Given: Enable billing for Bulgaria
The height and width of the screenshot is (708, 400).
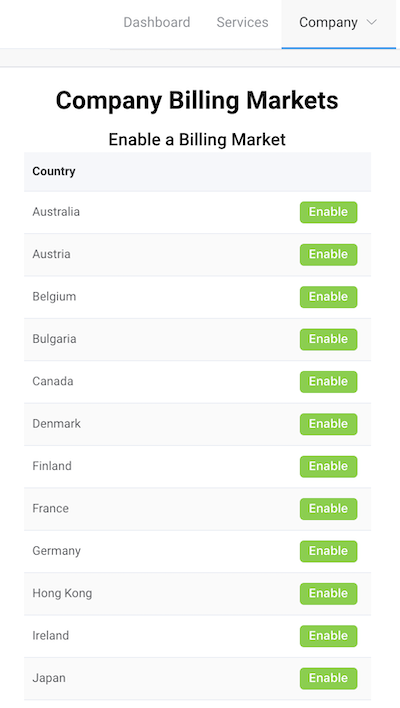Looking at the screenshot, I should pyautogui.click(x=328, y=339).
